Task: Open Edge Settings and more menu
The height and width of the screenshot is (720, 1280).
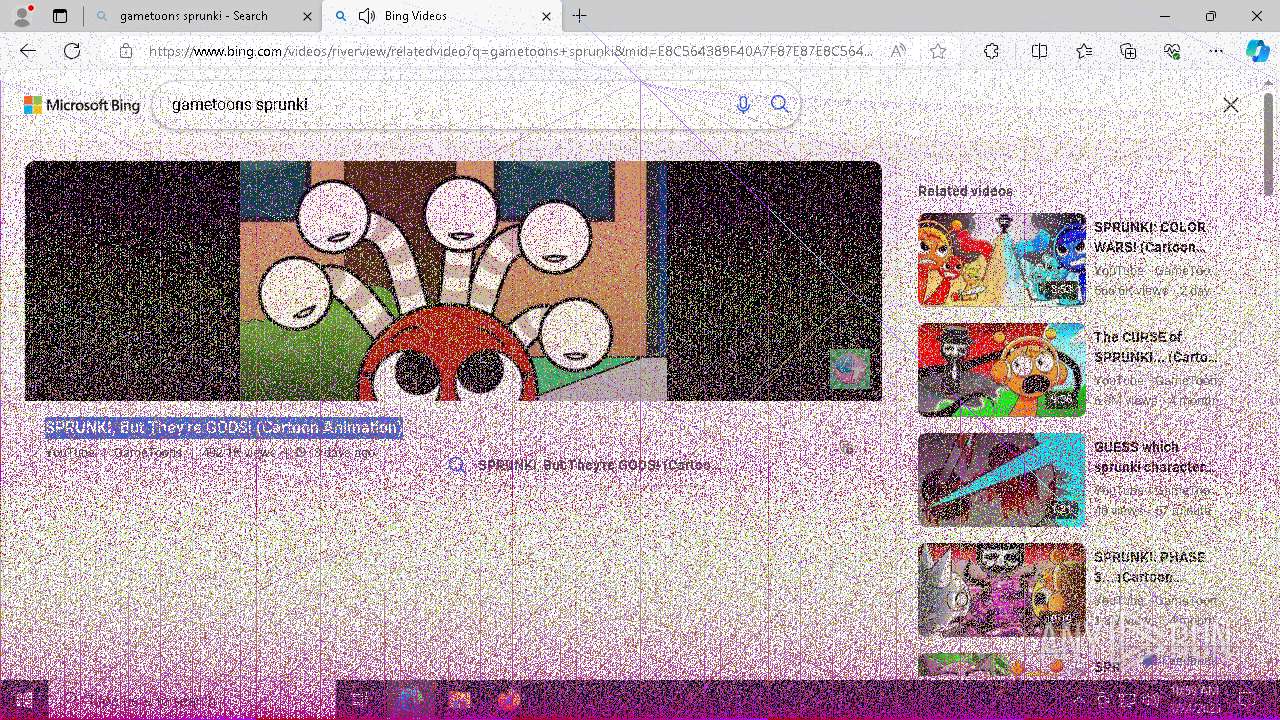Action: (x=1216, y=51)
